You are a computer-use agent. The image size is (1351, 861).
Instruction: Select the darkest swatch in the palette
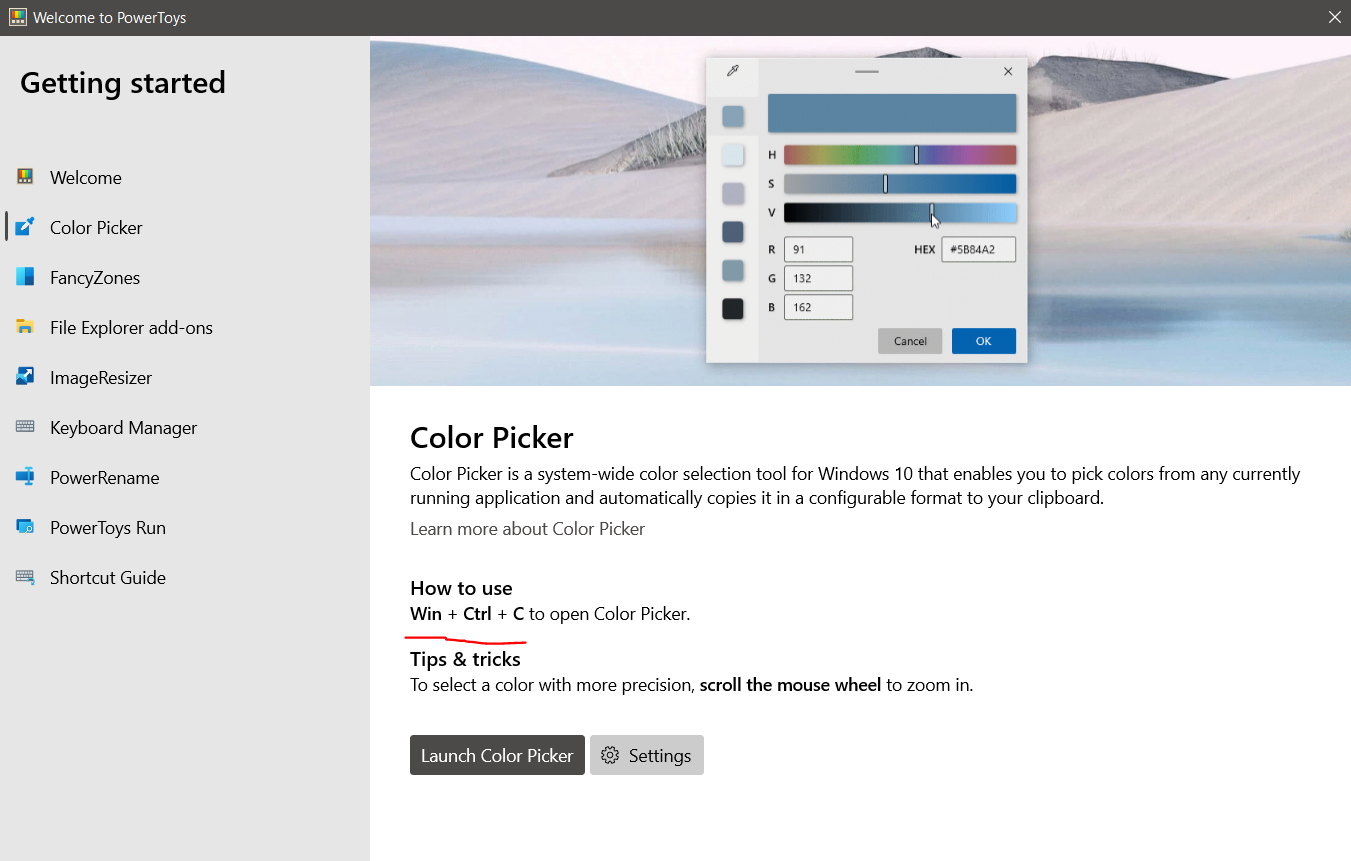[x=732, y=308]
